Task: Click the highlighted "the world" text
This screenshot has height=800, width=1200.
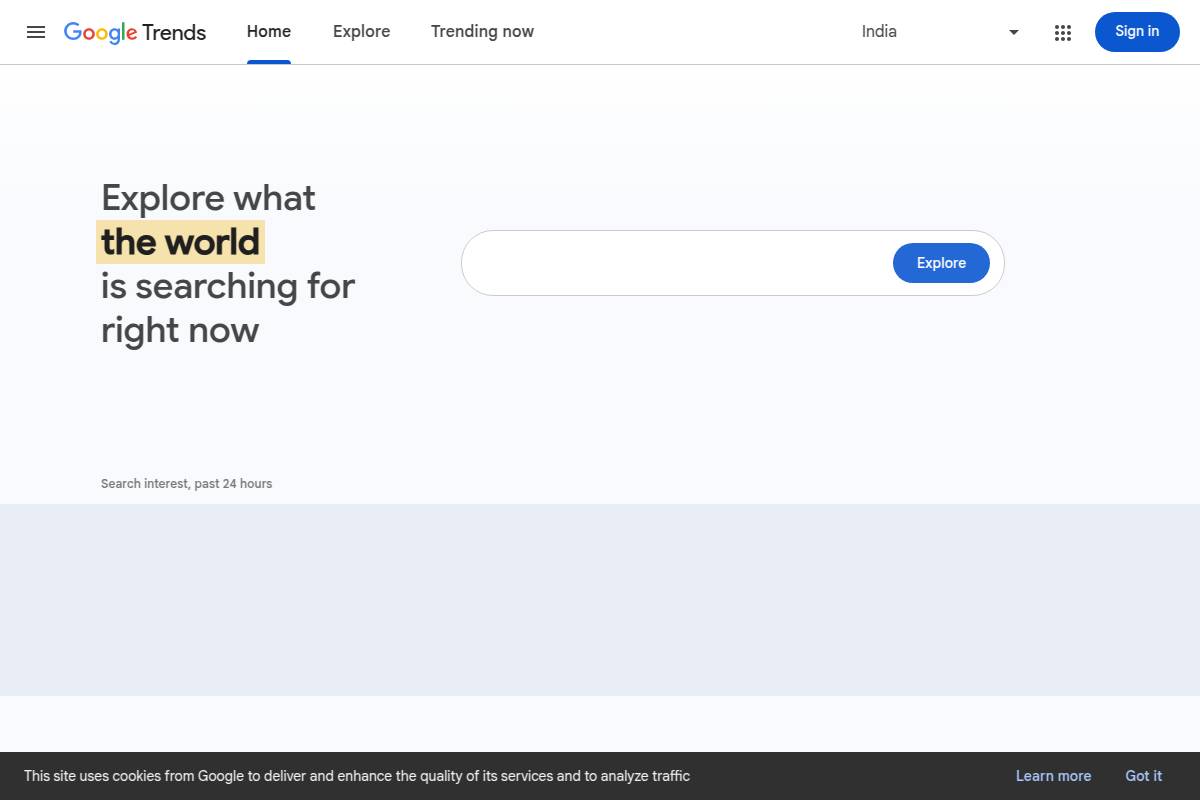Action: [180, 242]
